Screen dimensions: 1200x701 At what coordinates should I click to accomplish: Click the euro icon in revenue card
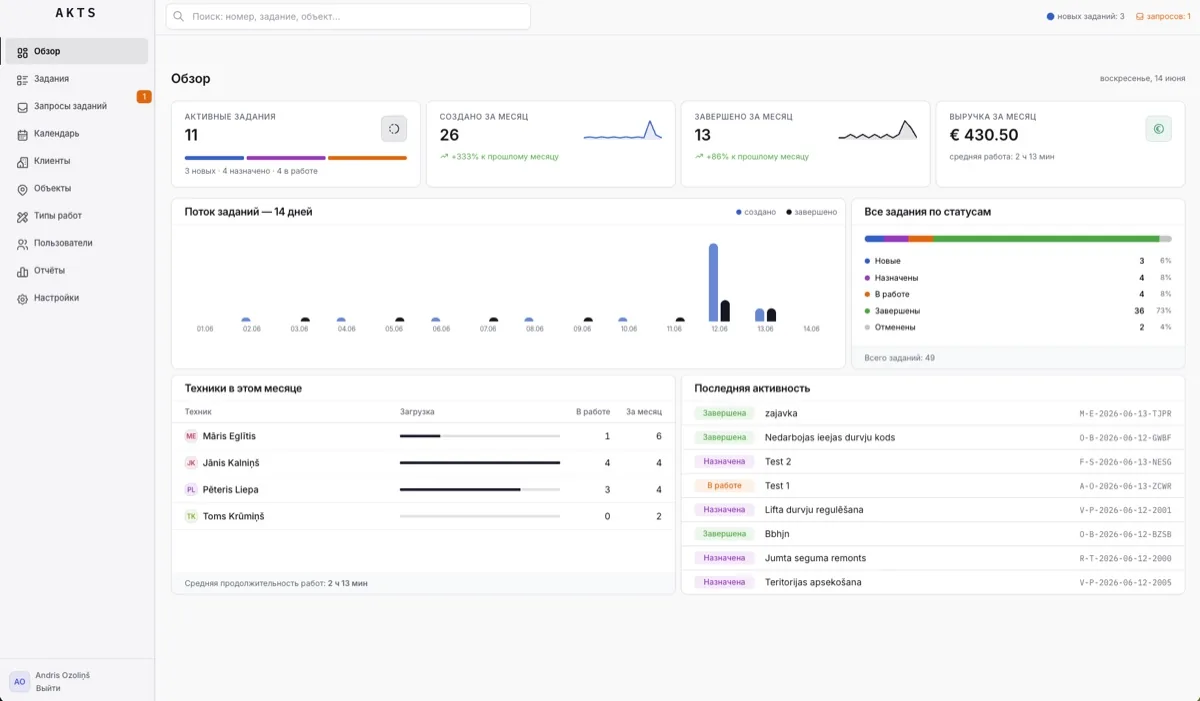pyautogui.click(x=1158, y=128)
